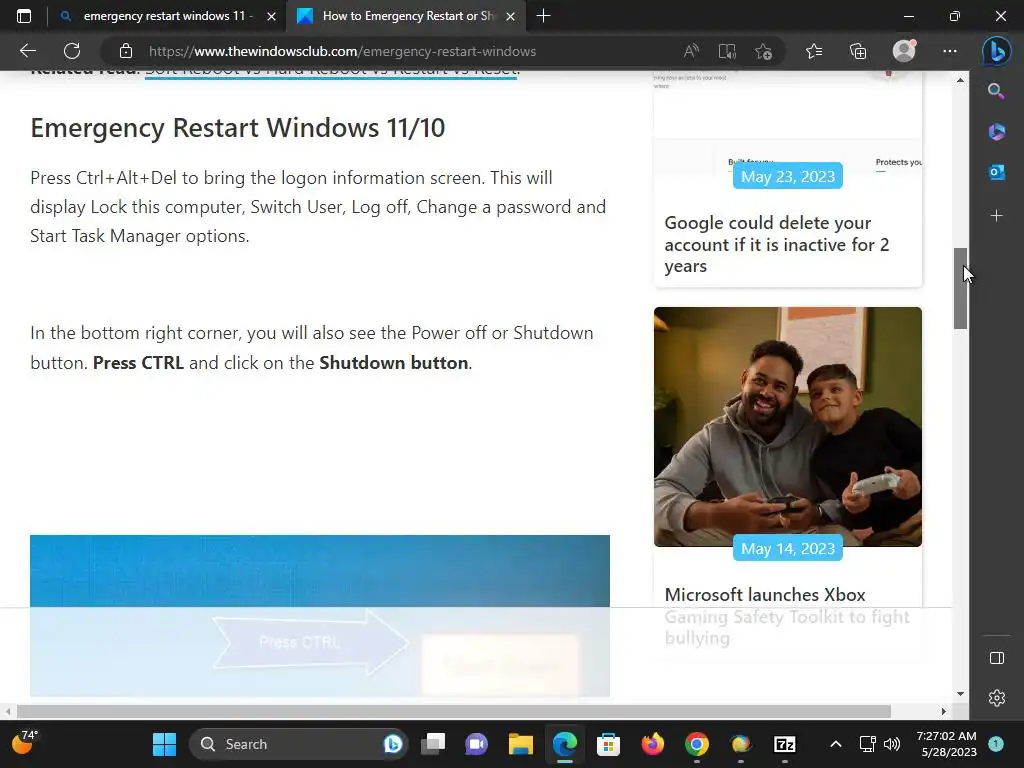Click the vertical scrollbar thumb
This screenshot has width=1024, height=768.
pyautogui.click(x=960, y=288)
